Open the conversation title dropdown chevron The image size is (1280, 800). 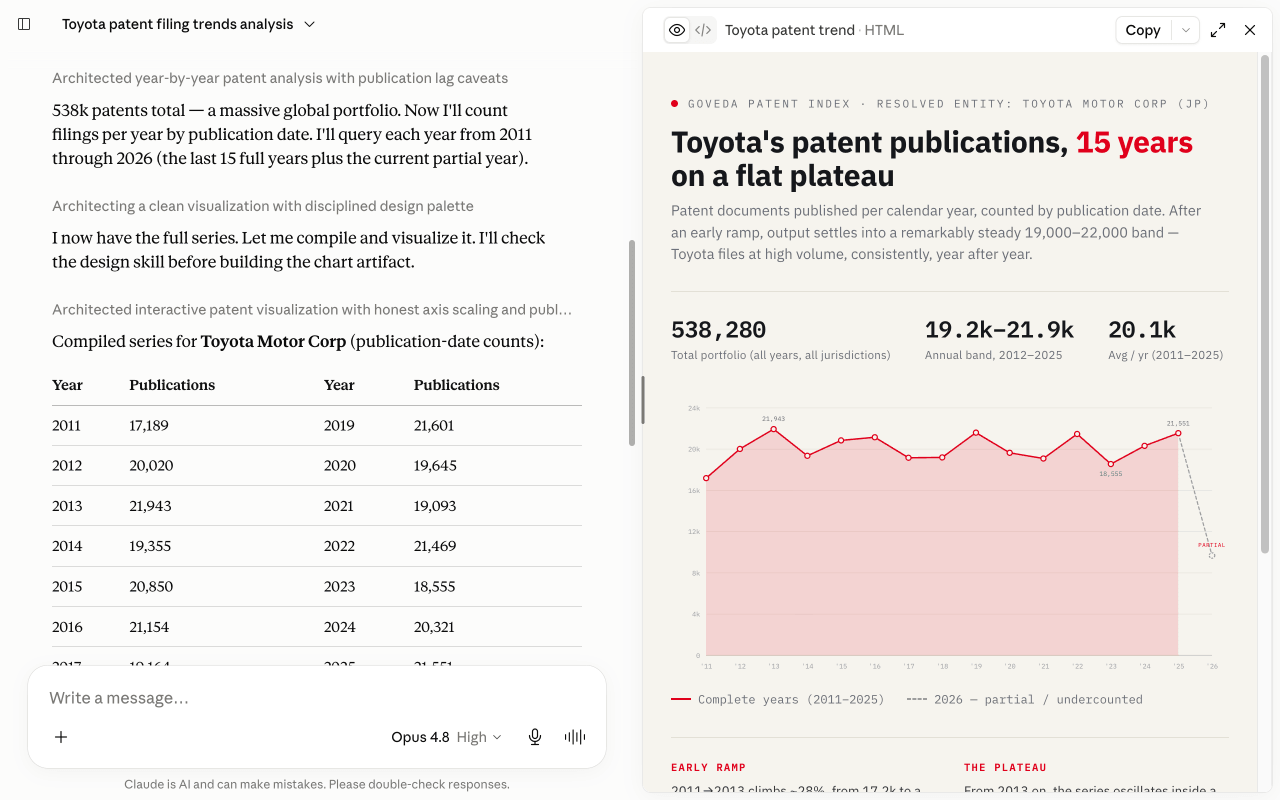point(309,24)
